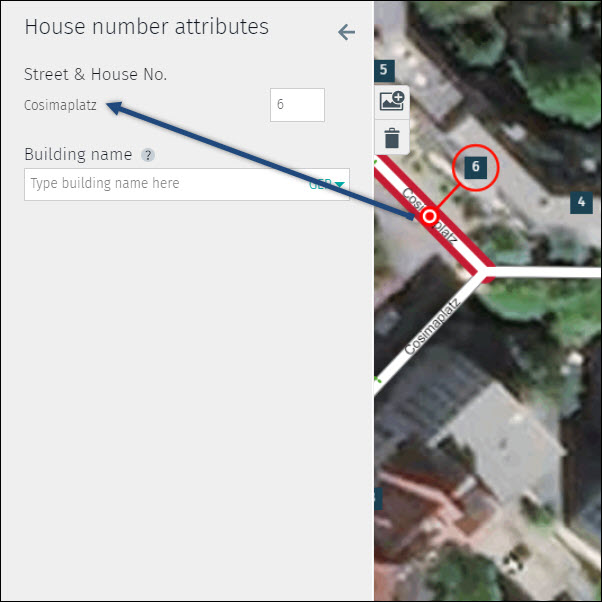Image resolution: width=602 pixels, height=602 pixels.
Task: Open the Building name help tooltip
Action: pyautogui.click(x=148, y=155)
